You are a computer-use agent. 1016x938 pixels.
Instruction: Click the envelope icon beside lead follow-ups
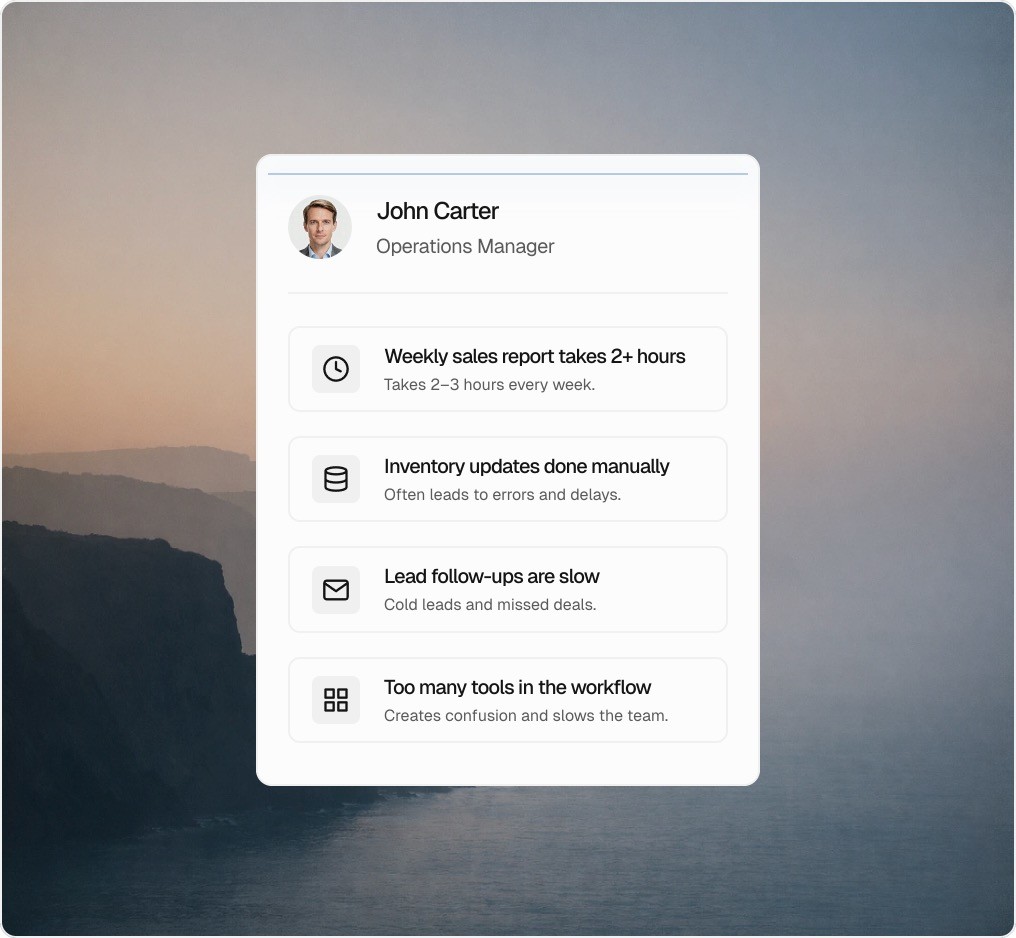pyautogui.click(x=336, y=589)
